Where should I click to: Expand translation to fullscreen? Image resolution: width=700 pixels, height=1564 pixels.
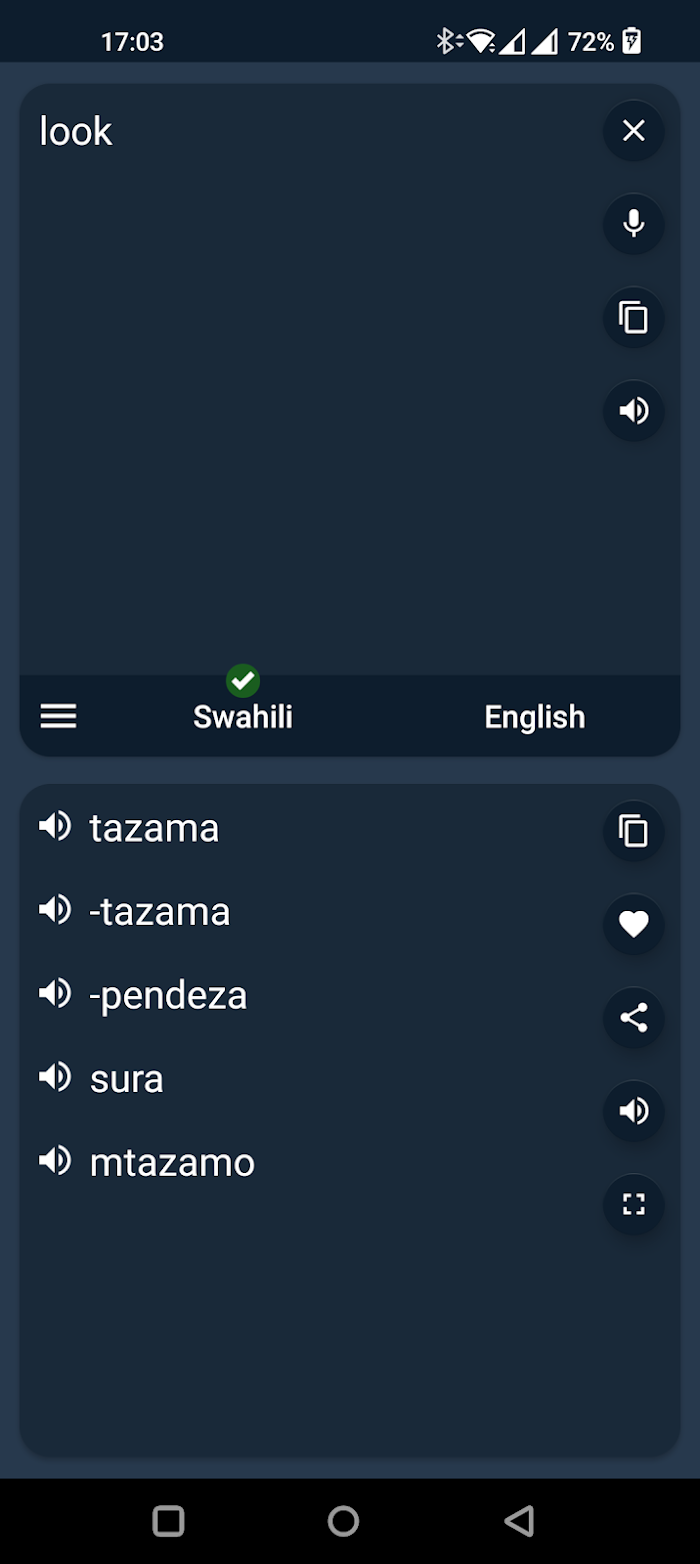(x=634, y=1204)
